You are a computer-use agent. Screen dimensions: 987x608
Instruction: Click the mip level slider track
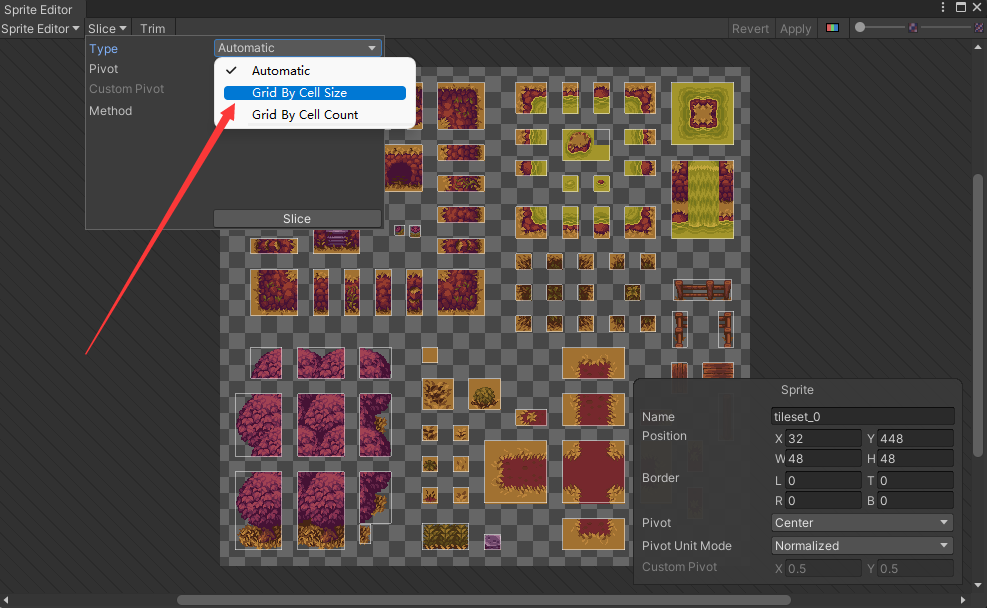click(945, 27)
